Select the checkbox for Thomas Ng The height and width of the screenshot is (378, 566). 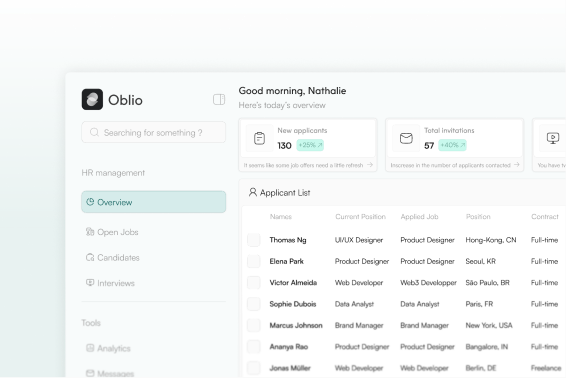coord(253,240)
